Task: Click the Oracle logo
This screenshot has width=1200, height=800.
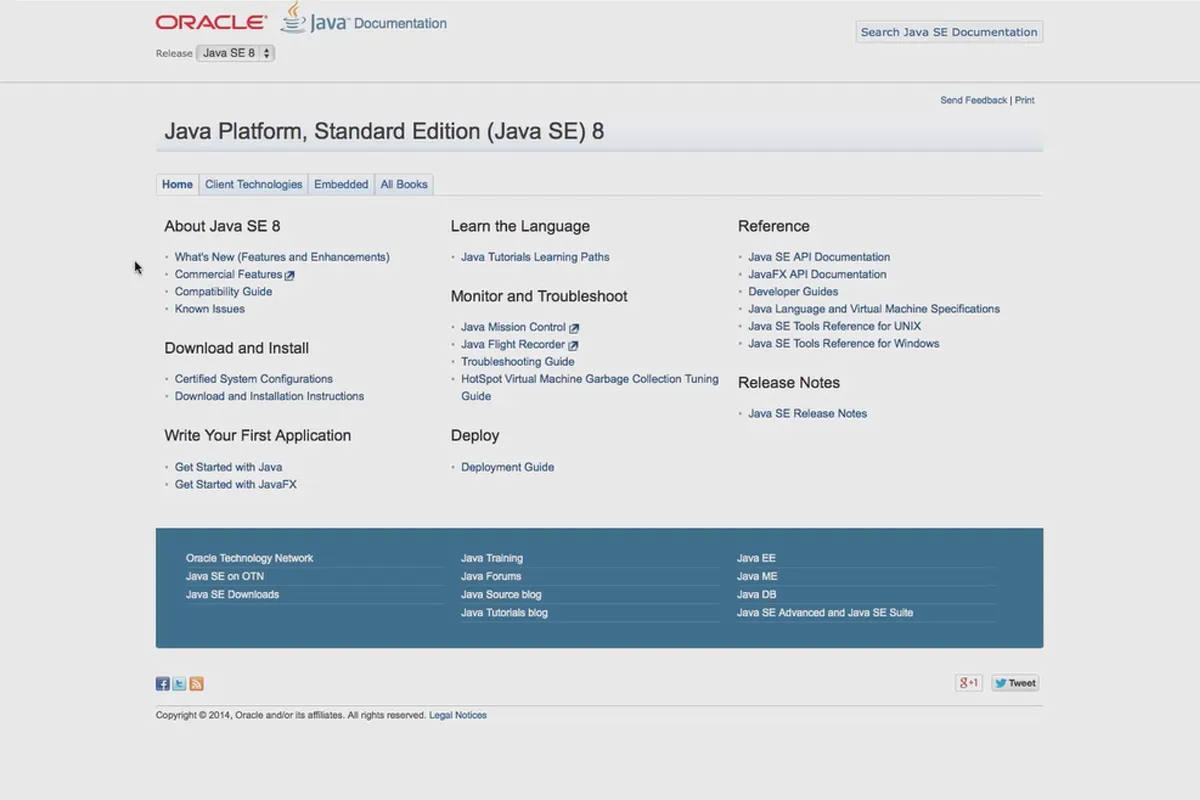Action: pyautogui.click(x=211, y=22)
